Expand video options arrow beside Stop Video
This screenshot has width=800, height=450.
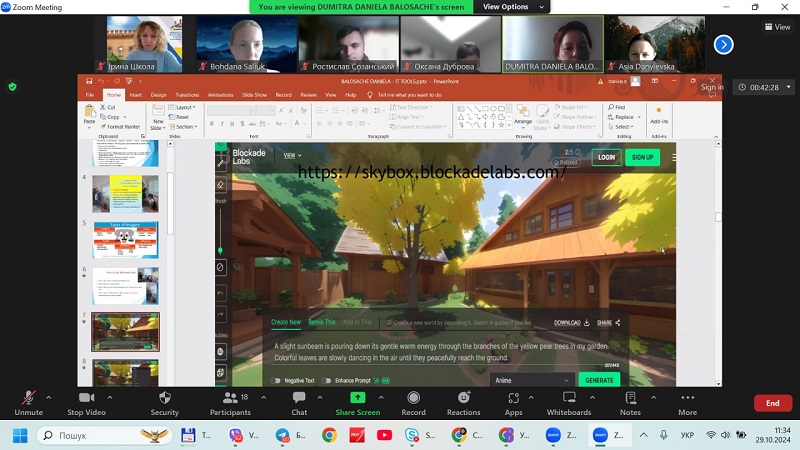click(110, 397)
